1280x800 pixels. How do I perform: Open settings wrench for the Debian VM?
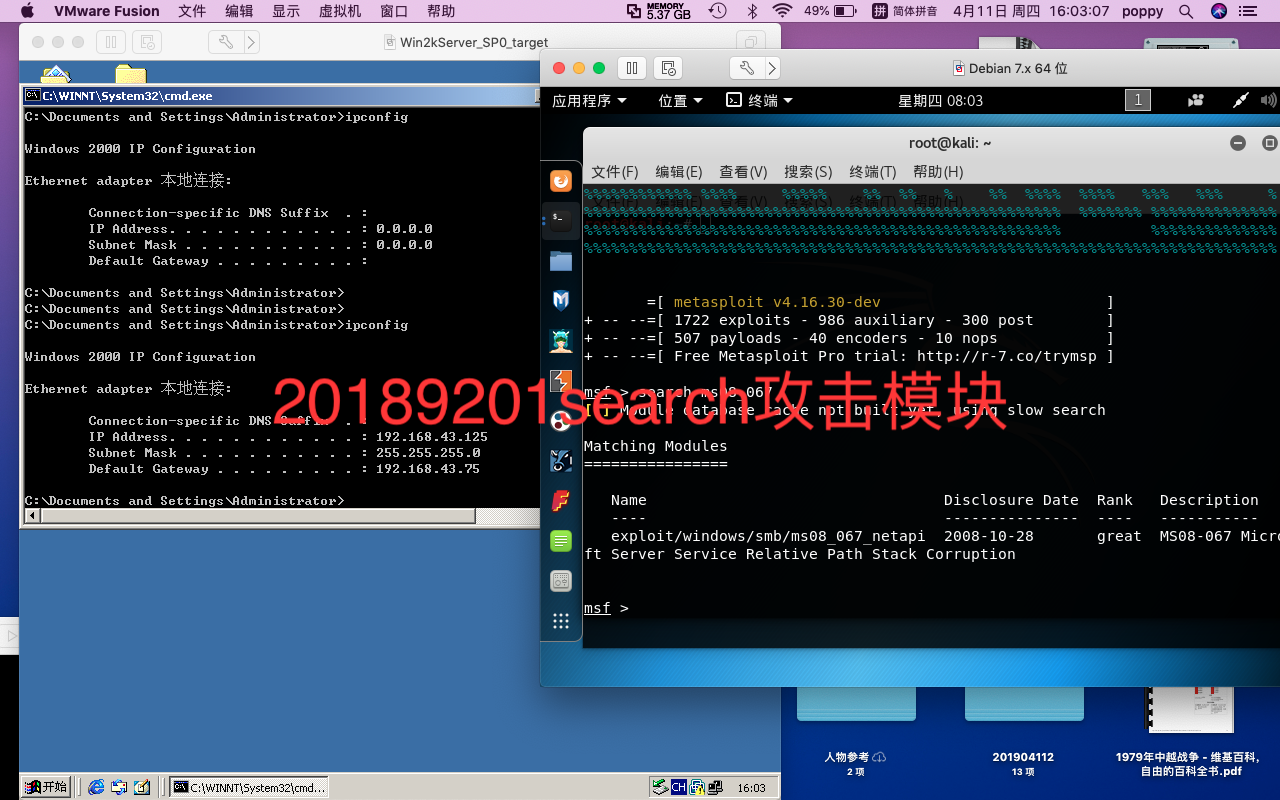click(x=747, y=68)
